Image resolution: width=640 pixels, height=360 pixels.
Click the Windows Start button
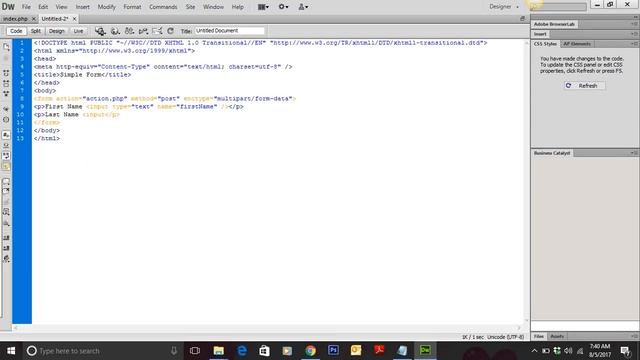pos(11,351)
